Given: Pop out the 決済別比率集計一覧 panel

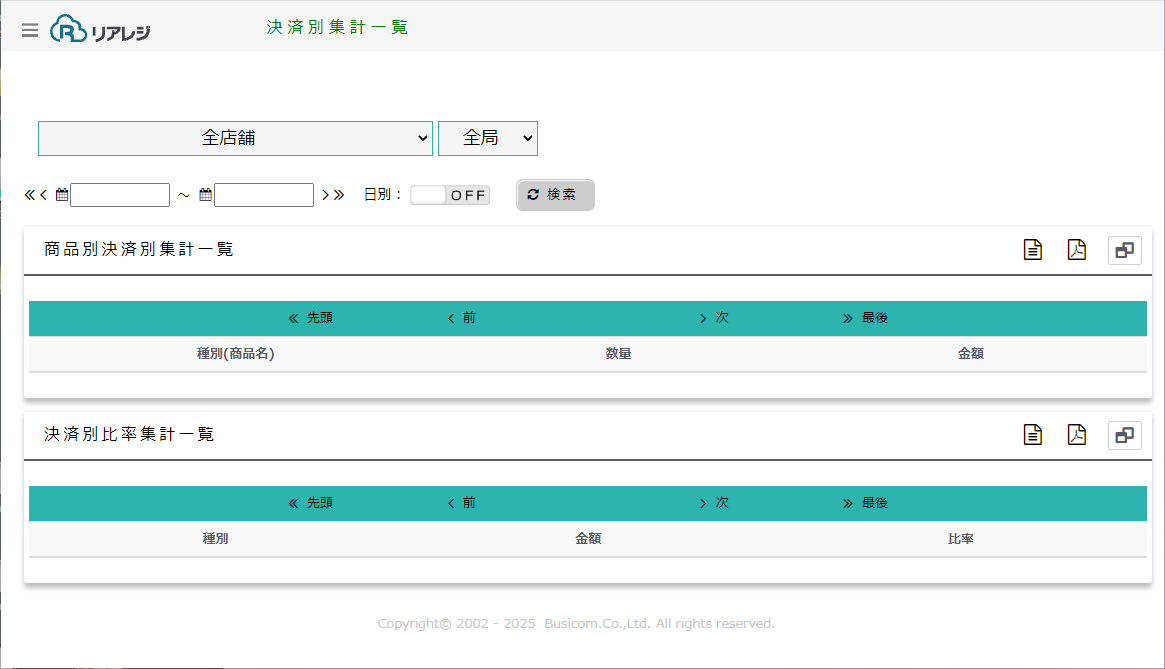Looking at the screenshot, I should tap(1124, 435).
